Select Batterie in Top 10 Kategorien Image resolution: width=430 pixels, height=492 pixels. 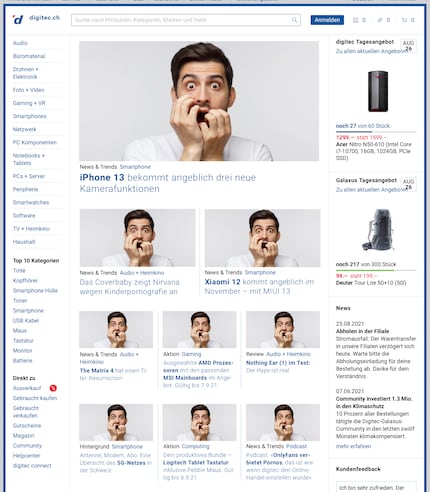tap(23, 361)
